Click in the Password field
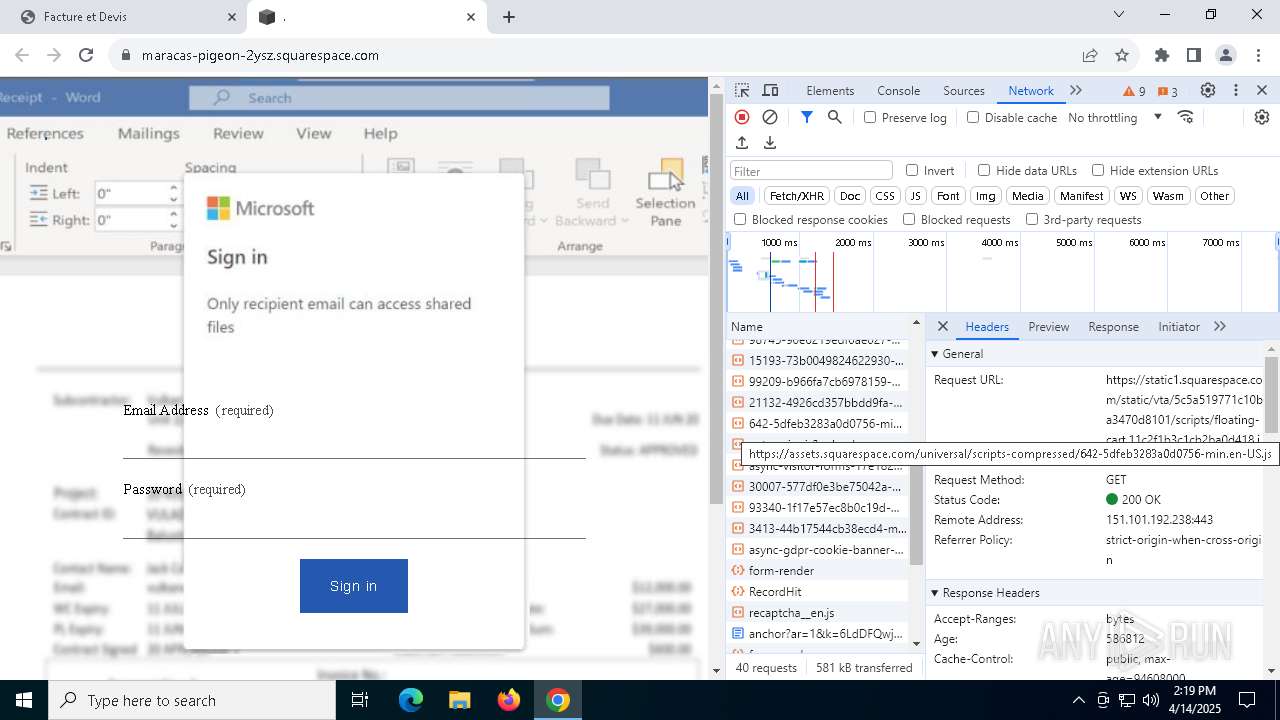The image size is (1280, 720). point(354,520)
